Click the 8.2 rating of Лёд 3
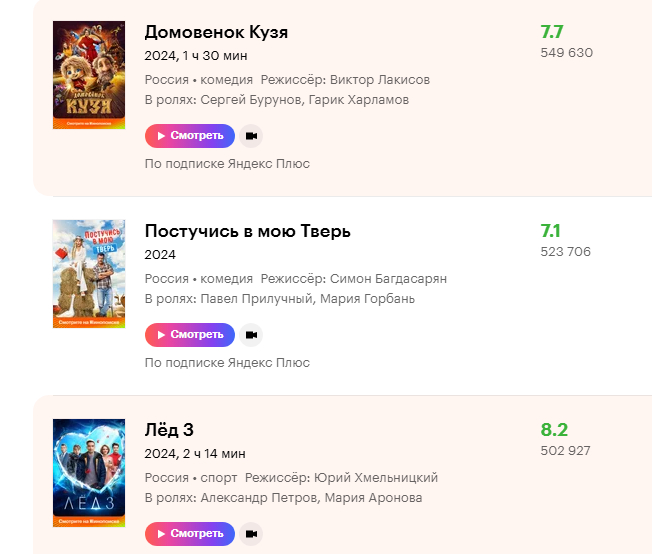The image size is (652, 554). pos(554,430)
